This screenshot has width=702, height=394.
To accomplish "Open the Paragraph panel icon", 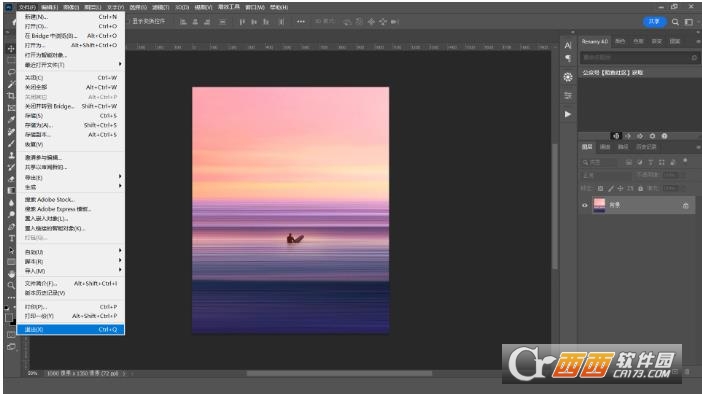I will (x=568, y=58).
